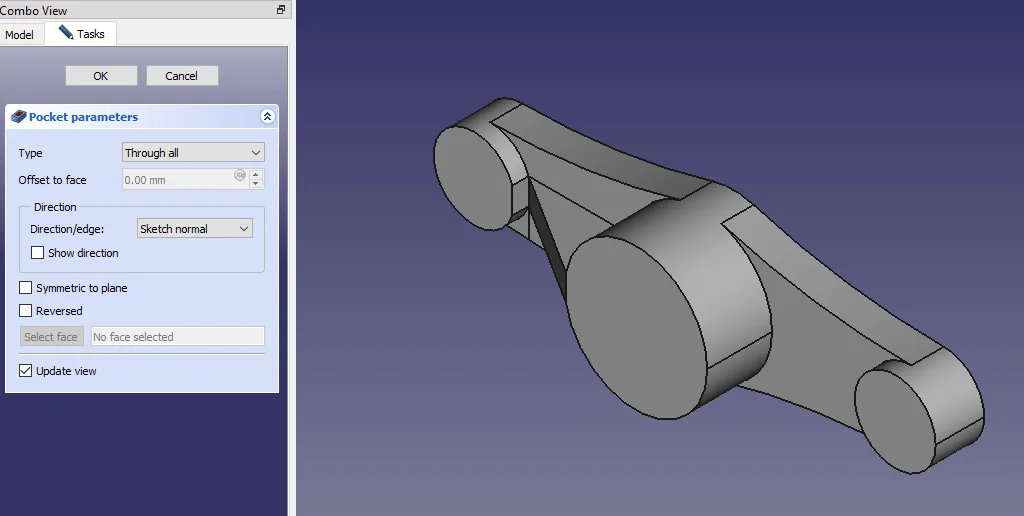
Task: Click the Cancel button
Action: tap(182, 76)
